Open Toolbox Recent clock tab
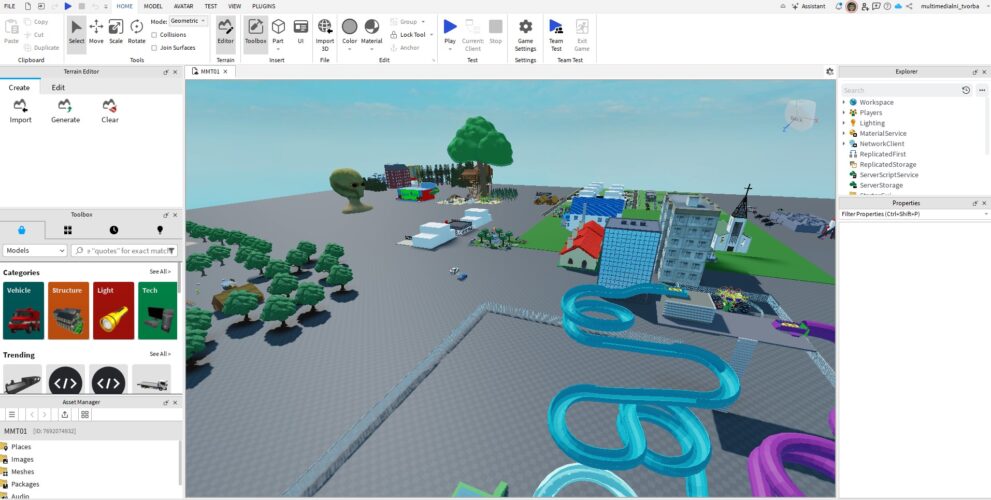The image size is (991, 500). point(114,230)
